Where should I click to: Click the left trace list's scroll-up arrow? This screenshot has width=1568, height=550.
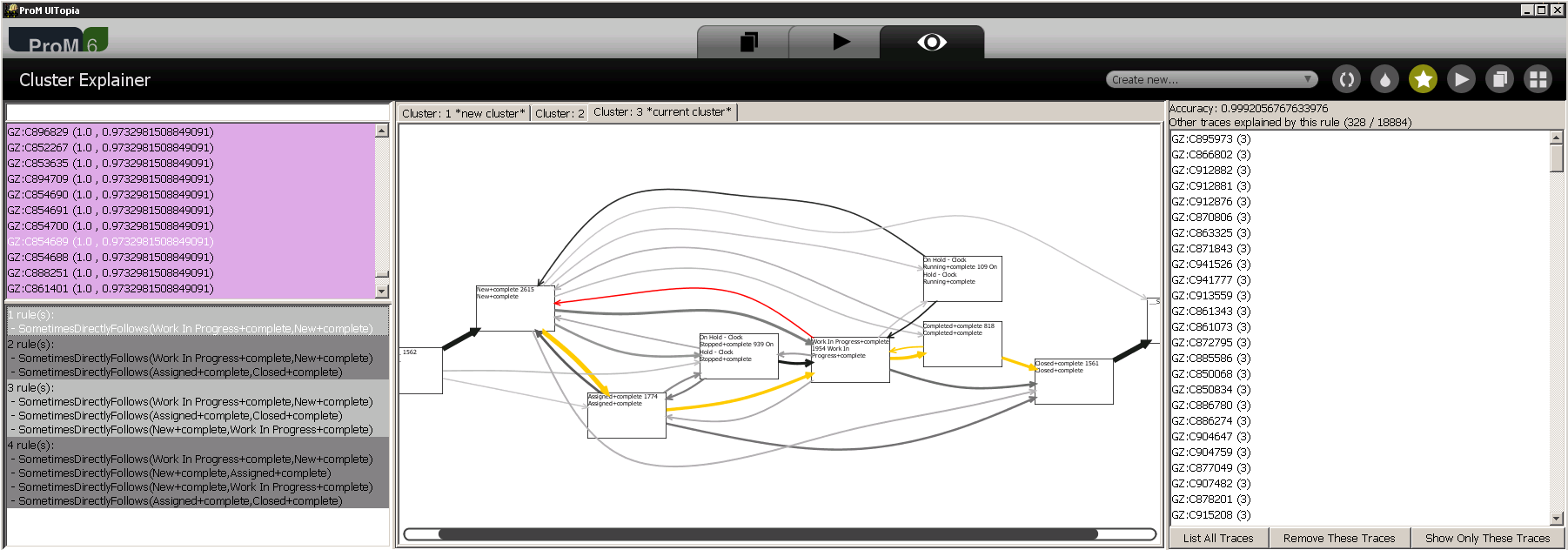[382, 131]
